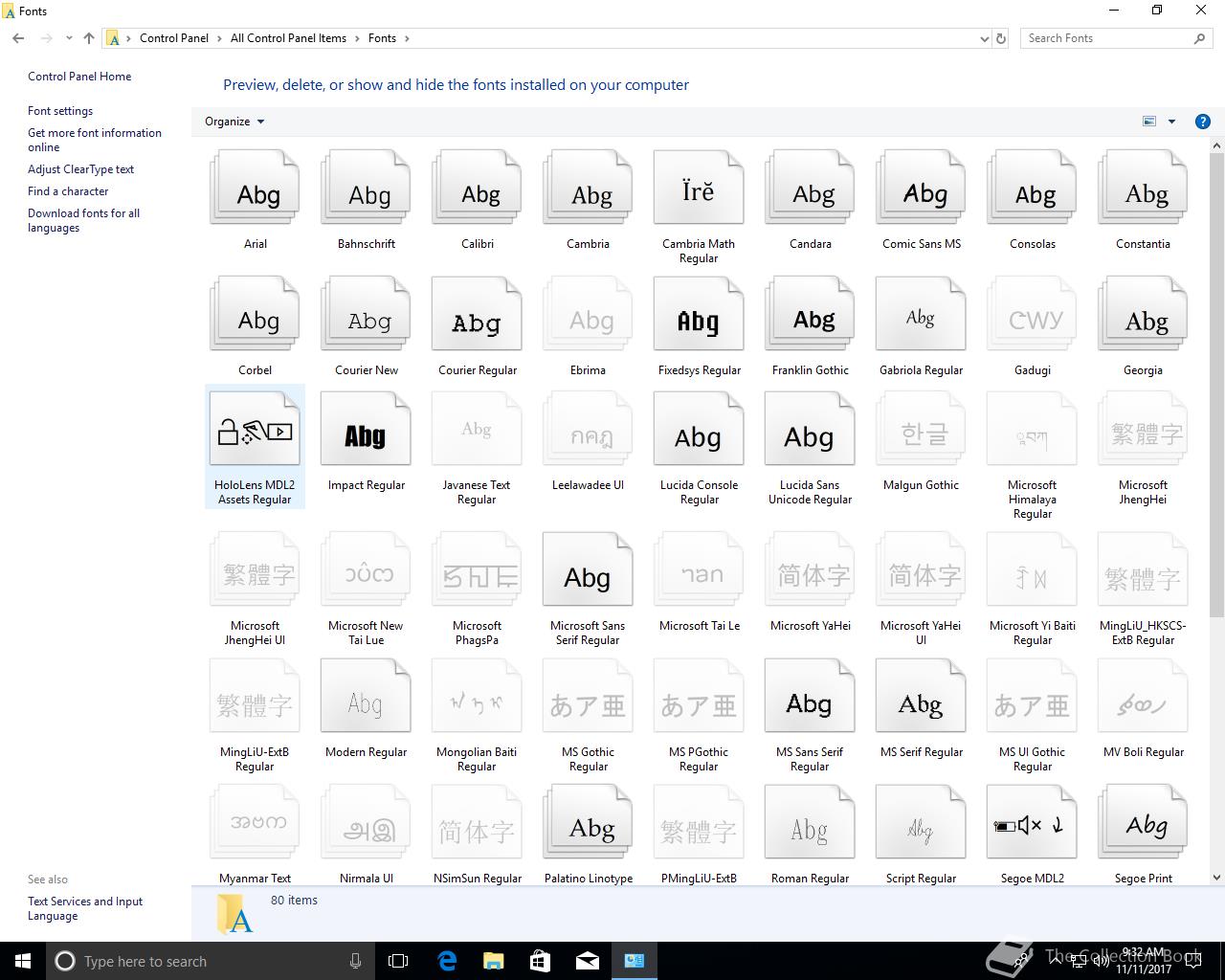Open Control Panel Home link
Screen dimensions: 1225x980
[x=79, y=77]
